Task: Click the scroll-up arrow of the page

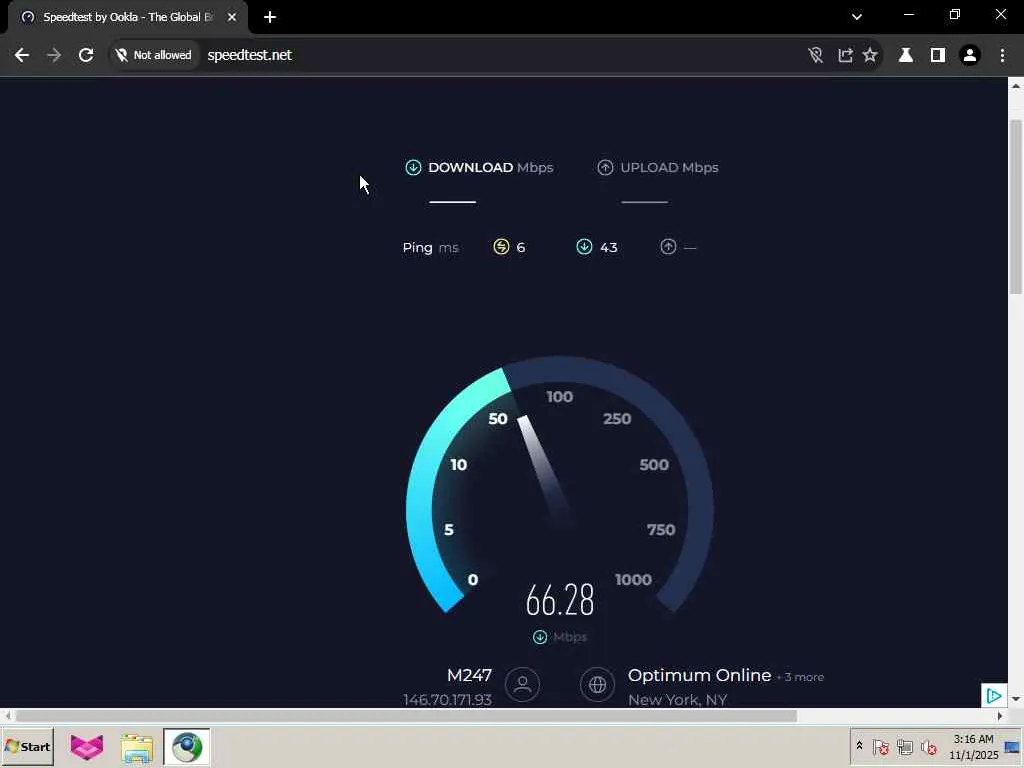Action: click(x=1016, y=86)
